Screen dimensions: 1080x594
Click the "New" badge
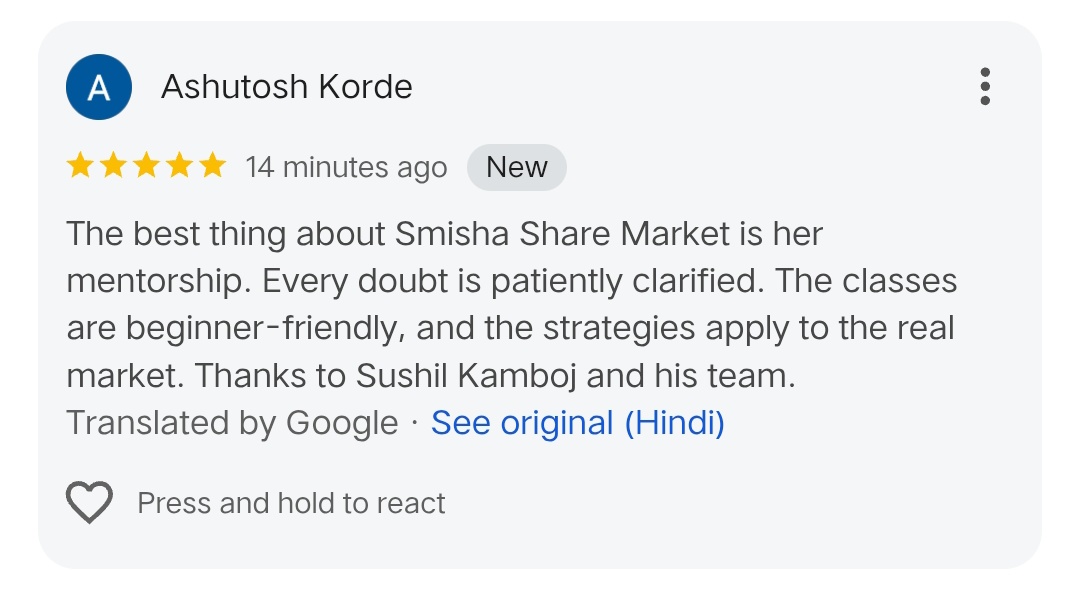(516, 167)
